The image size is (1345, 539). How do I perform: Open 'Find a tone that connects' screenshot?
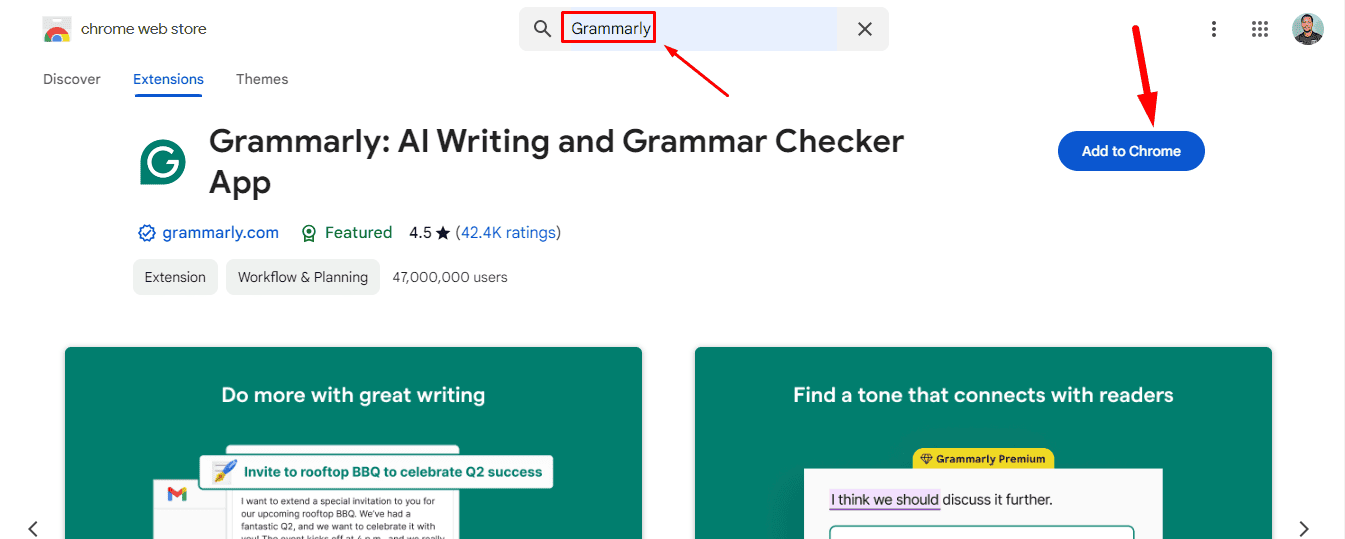[983, 443]
